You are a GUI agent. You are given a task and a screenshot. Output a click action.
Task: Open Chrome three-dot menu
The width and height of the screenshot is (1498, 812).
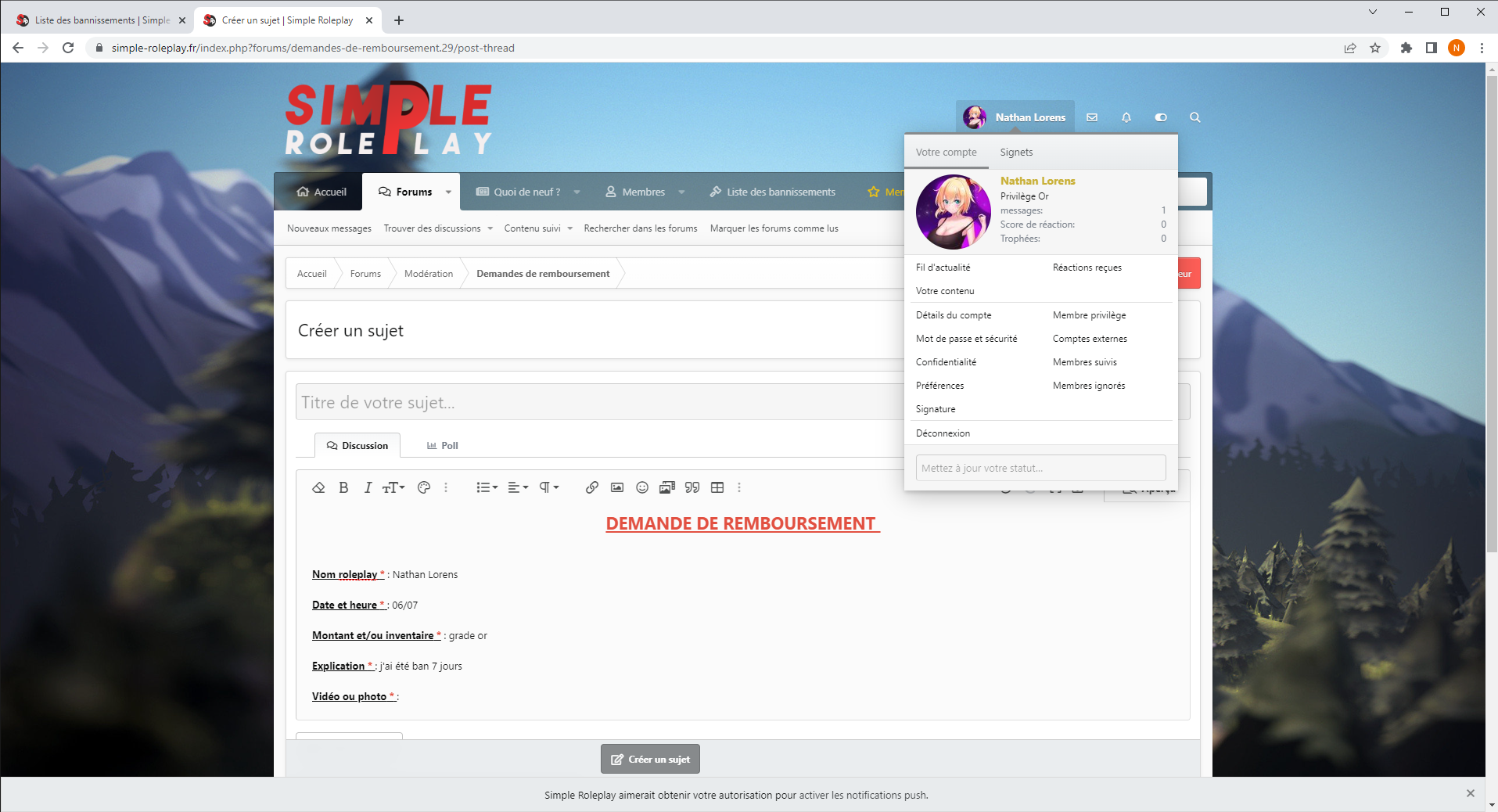tap(1482, 48)
